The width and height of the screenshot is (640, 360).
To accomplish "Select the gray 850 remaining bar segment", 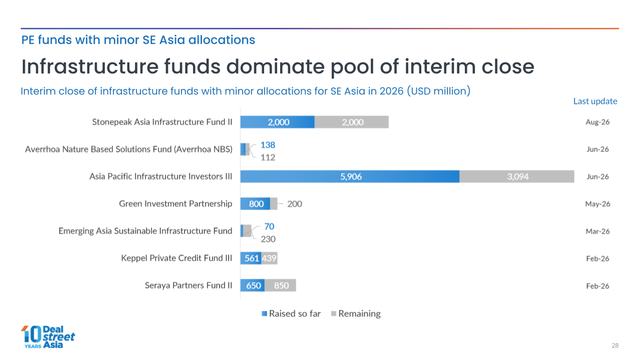I will click(280, 286).
